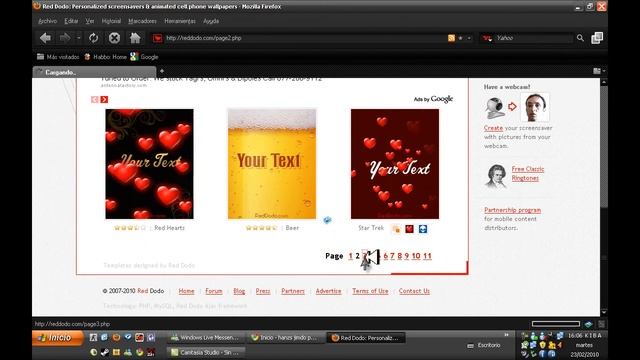Switch to the Inicio Chrome taskbar window
The image size is (640, 360).
pyautogui.click(x=286, y=338)
